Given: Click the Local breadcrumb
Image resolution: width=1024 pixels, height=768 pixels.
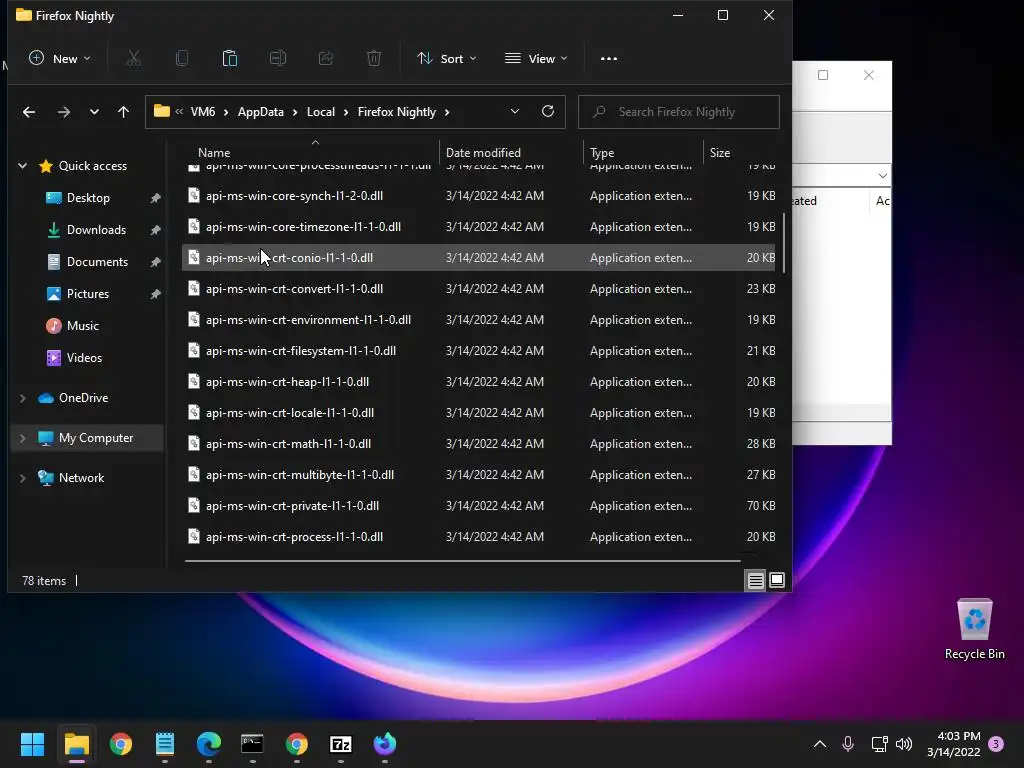Looking at the screenshot, I should coord(321,112).
